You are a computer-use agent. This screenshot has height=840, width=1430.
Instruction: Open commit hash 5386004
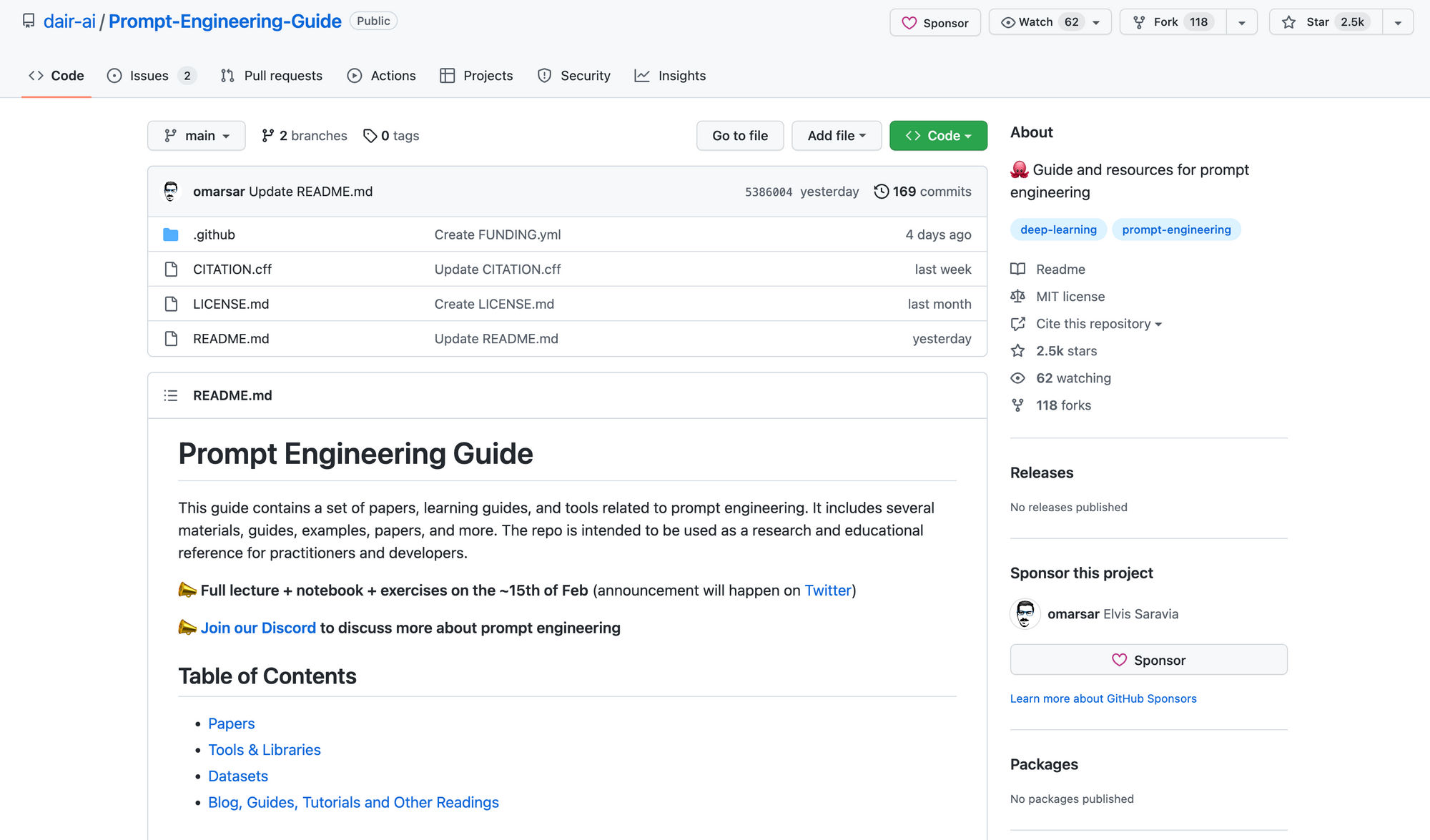point(769,192)
